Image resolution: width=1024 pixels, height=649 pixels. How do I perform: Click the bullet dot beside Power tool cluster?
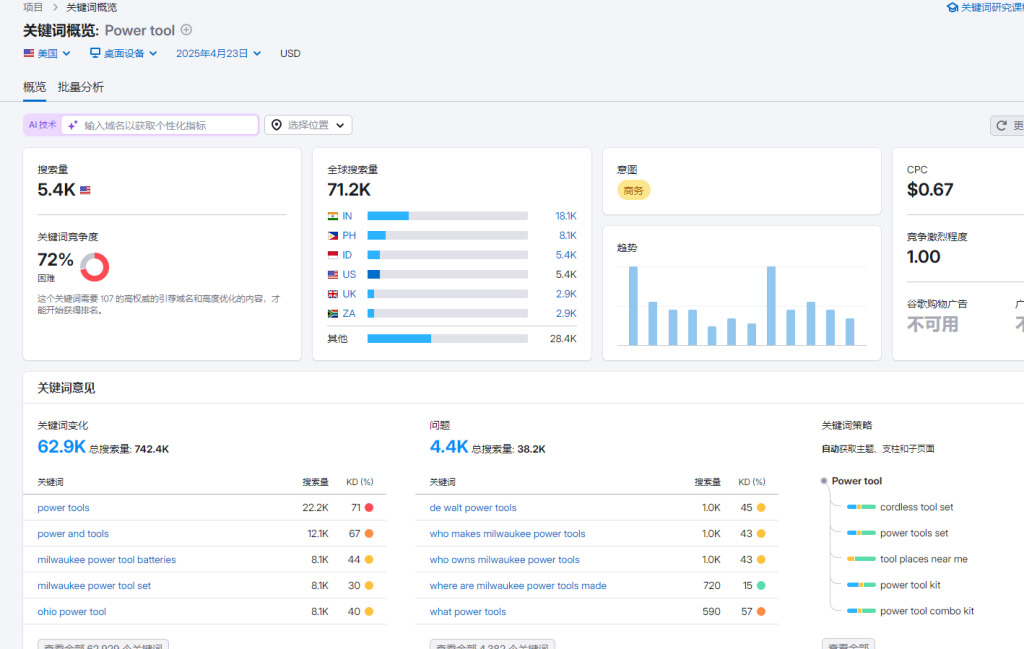(x=824, y=481)
